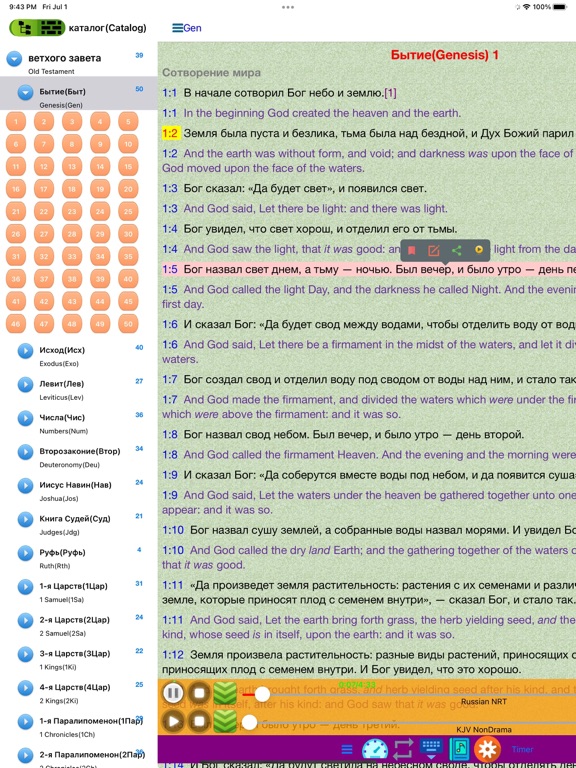Play audio from verse popup icon
This screenshot has height=768, width=576.
(479, 250)
